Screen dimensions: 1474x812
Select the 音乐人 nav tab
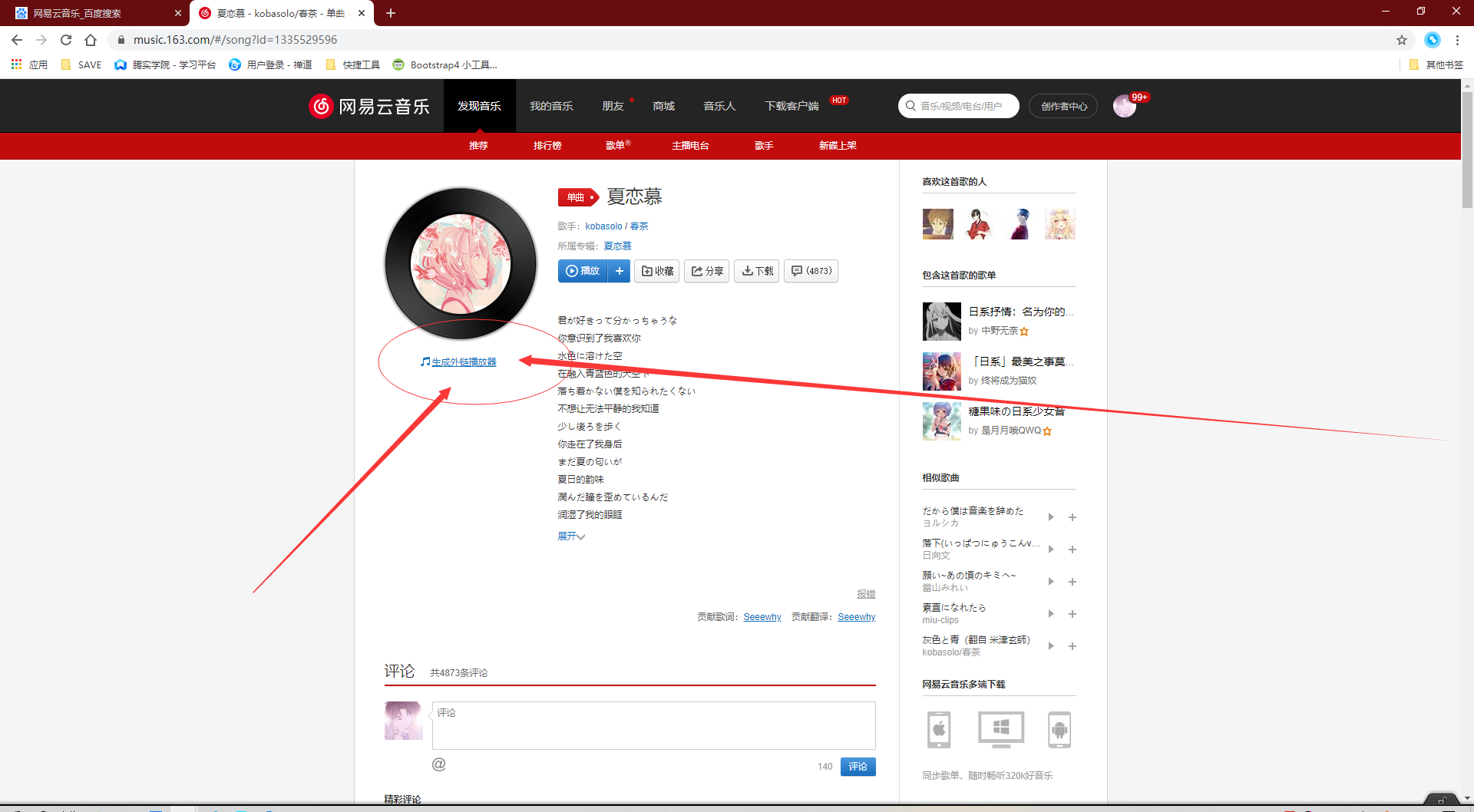[719, 106]
